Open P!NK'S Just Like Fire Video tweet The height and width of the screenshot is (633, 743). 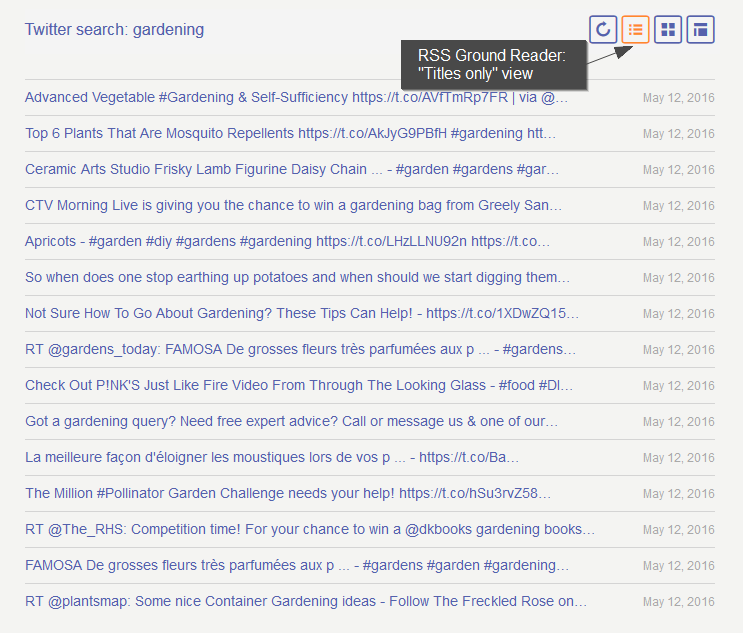pyautogui.click(x=299, y=385)
